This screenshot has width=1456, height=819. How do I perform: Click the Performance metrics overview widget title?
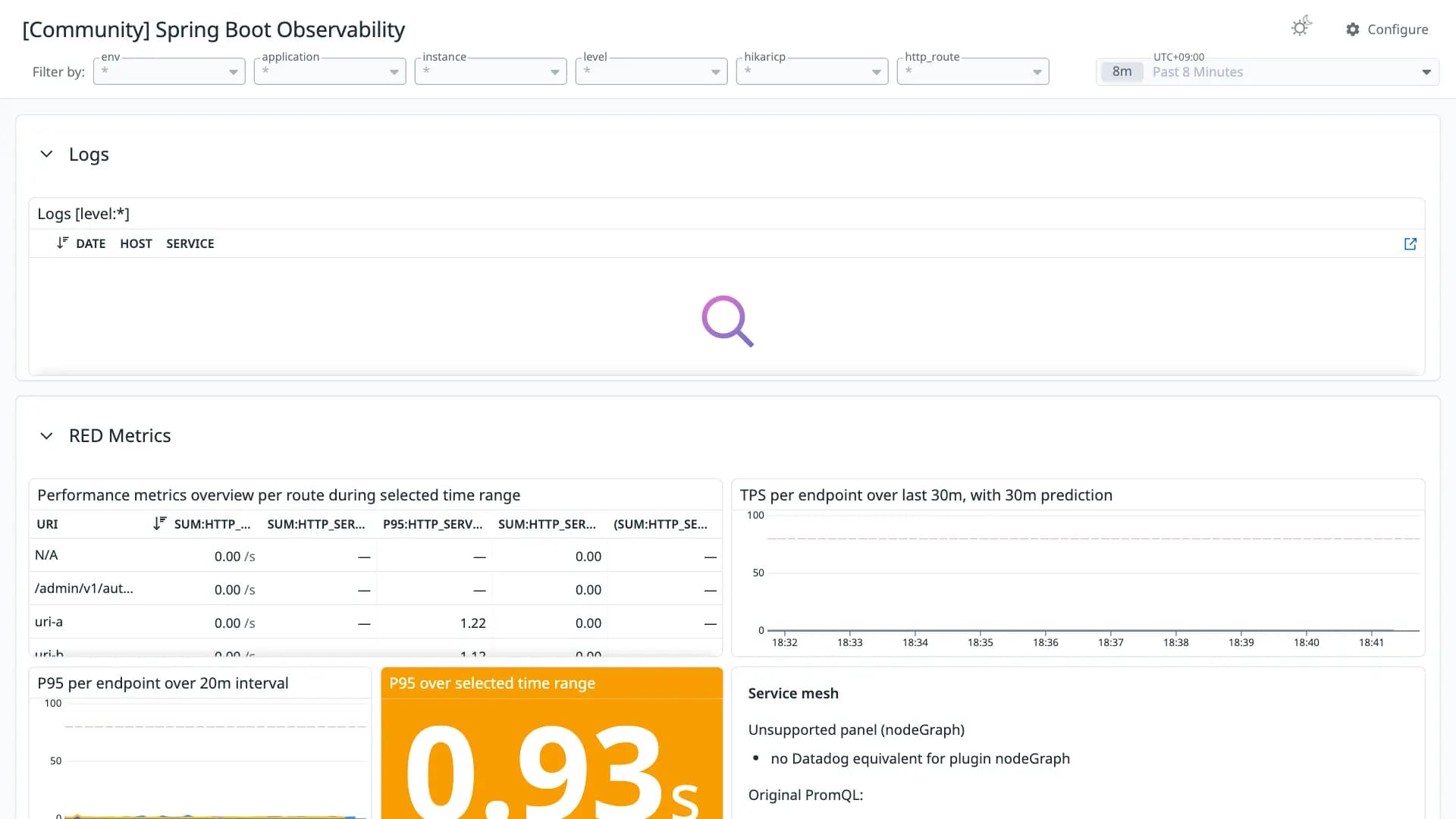(278, 495)
